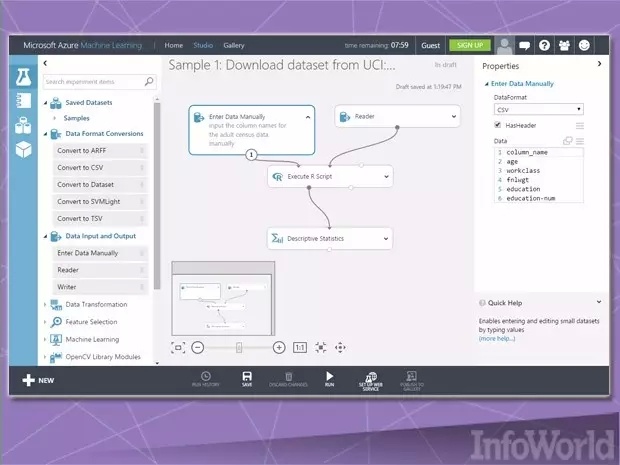
Task: Expand OpenCV Library Modules group
Action: coord(45,357)
